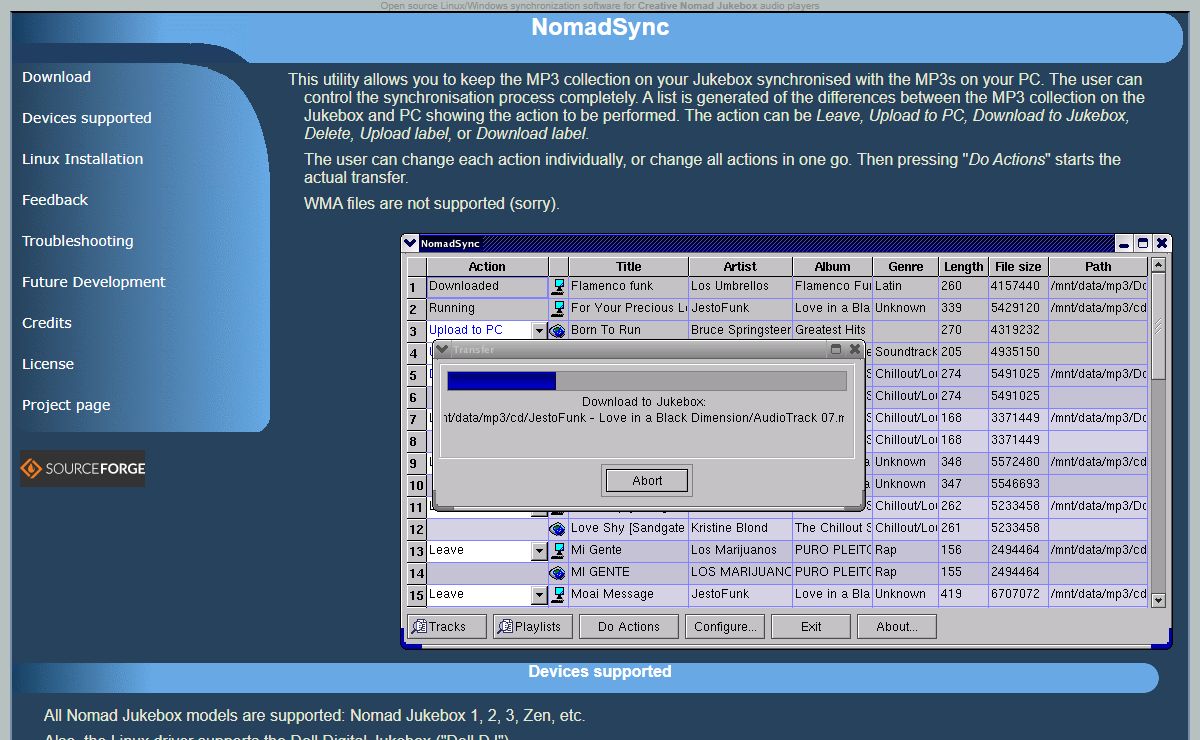The width and height of the screenshot is (1200, 740).
Task: Click the track list vertical scrollbar thumb
Action: pos(1158,326)
